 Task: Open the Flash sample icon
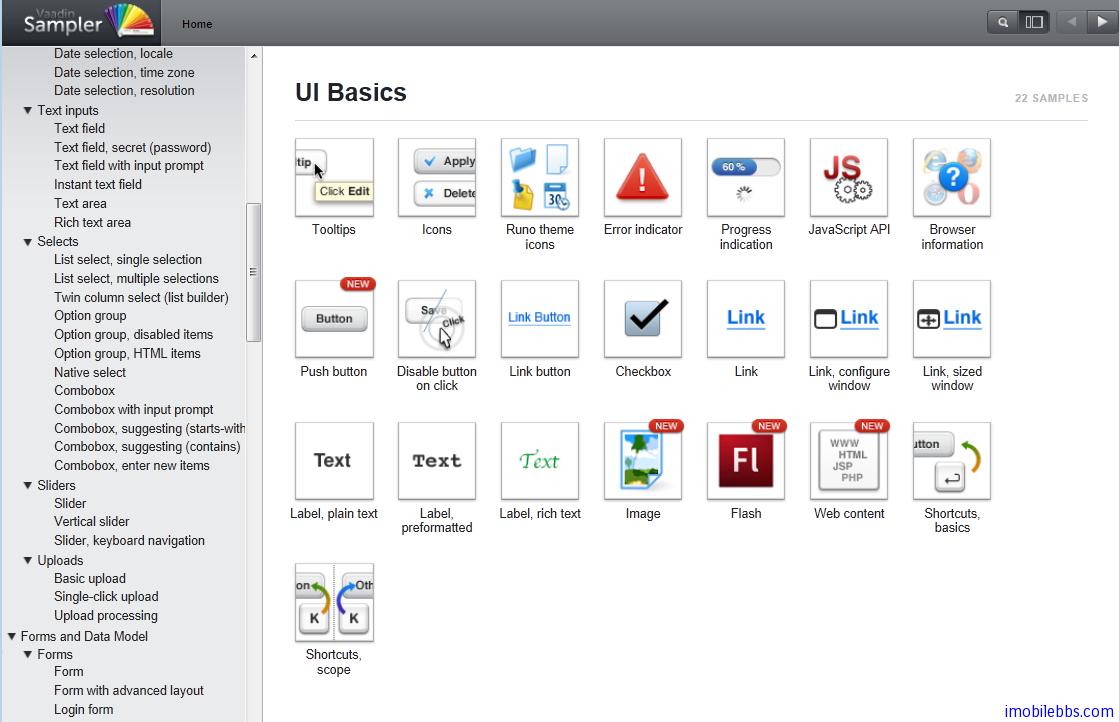(x=746, y=461)
